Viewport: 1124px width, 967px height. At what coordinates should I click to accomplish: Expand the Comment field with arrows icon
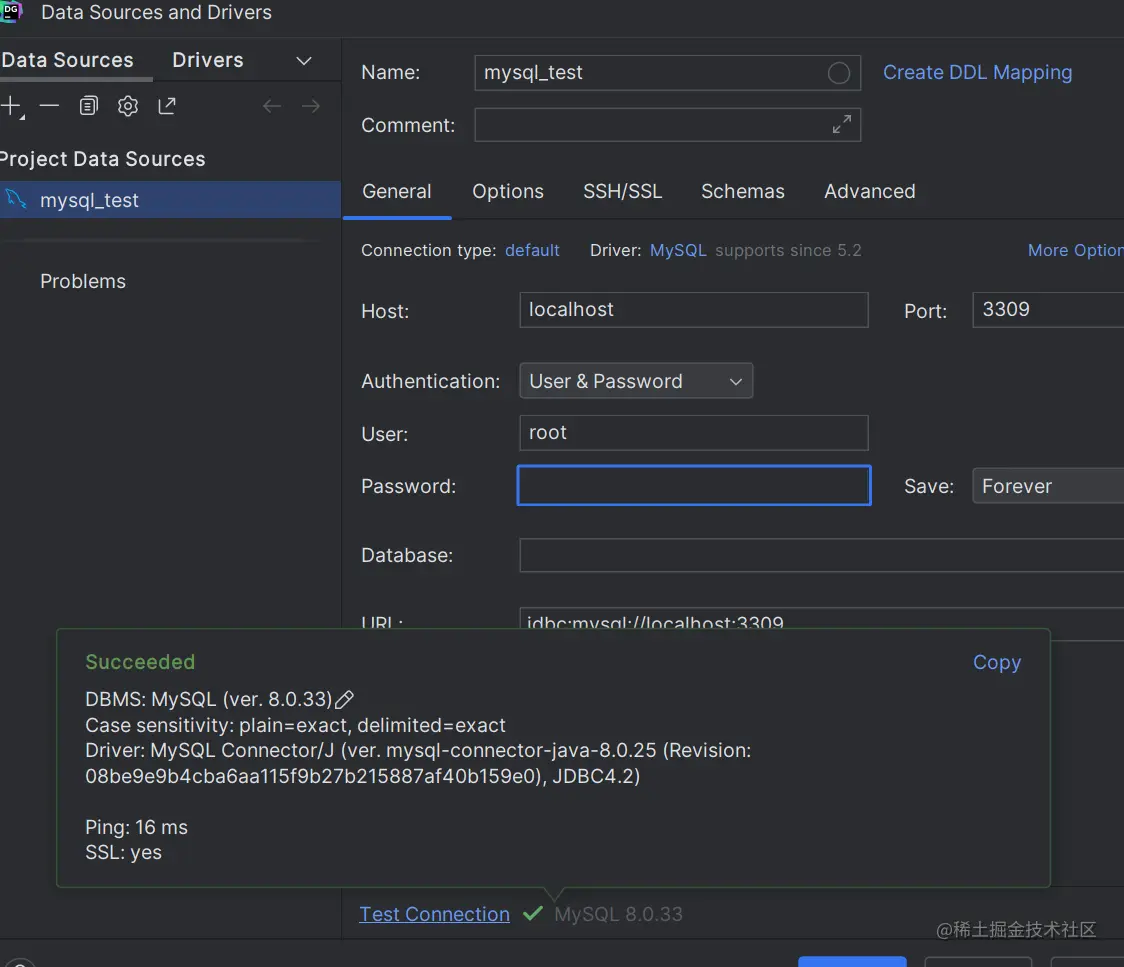pos(842,125)
